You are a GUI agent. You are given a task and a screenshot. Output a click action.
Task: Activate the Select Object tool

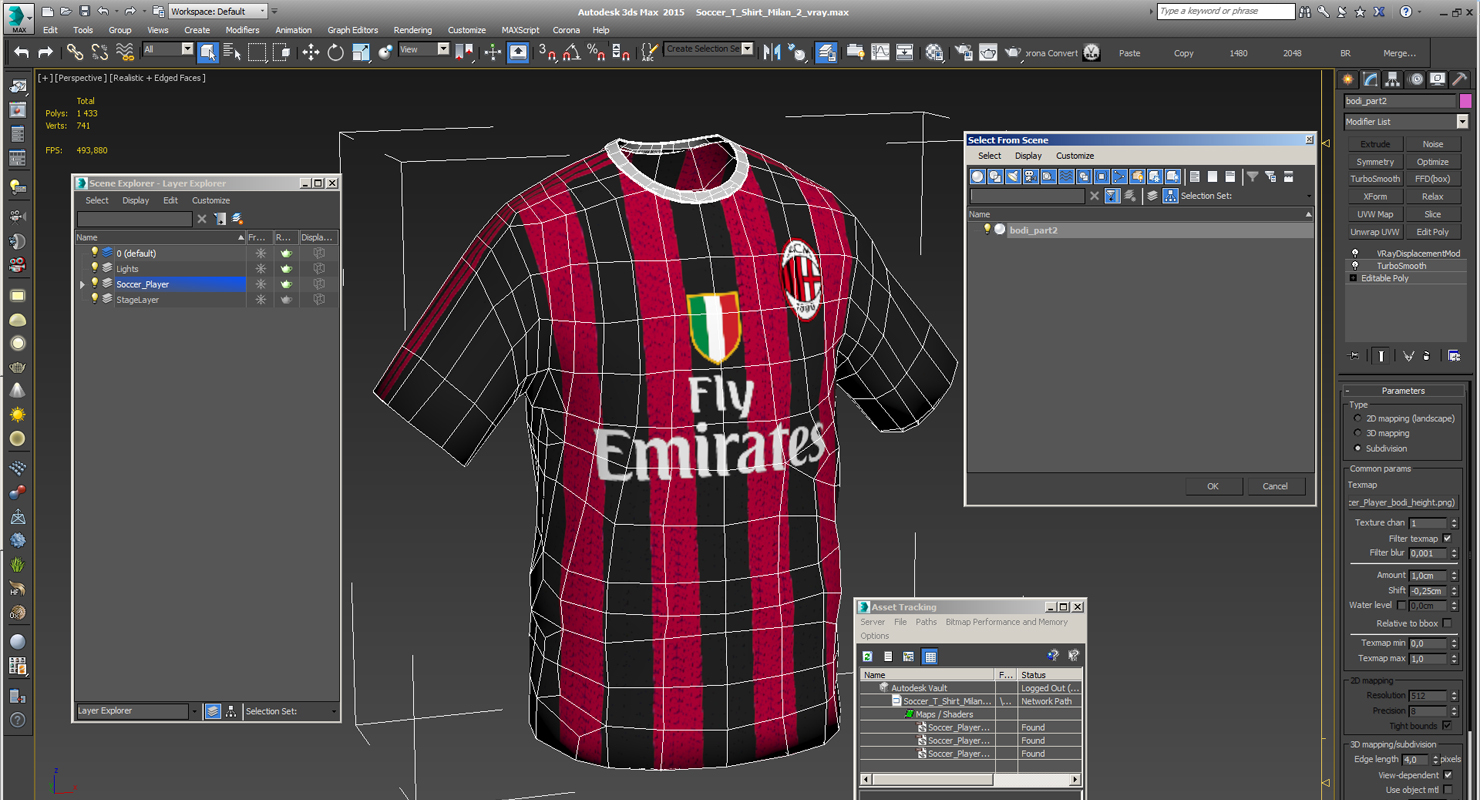[x=208, y=52]
